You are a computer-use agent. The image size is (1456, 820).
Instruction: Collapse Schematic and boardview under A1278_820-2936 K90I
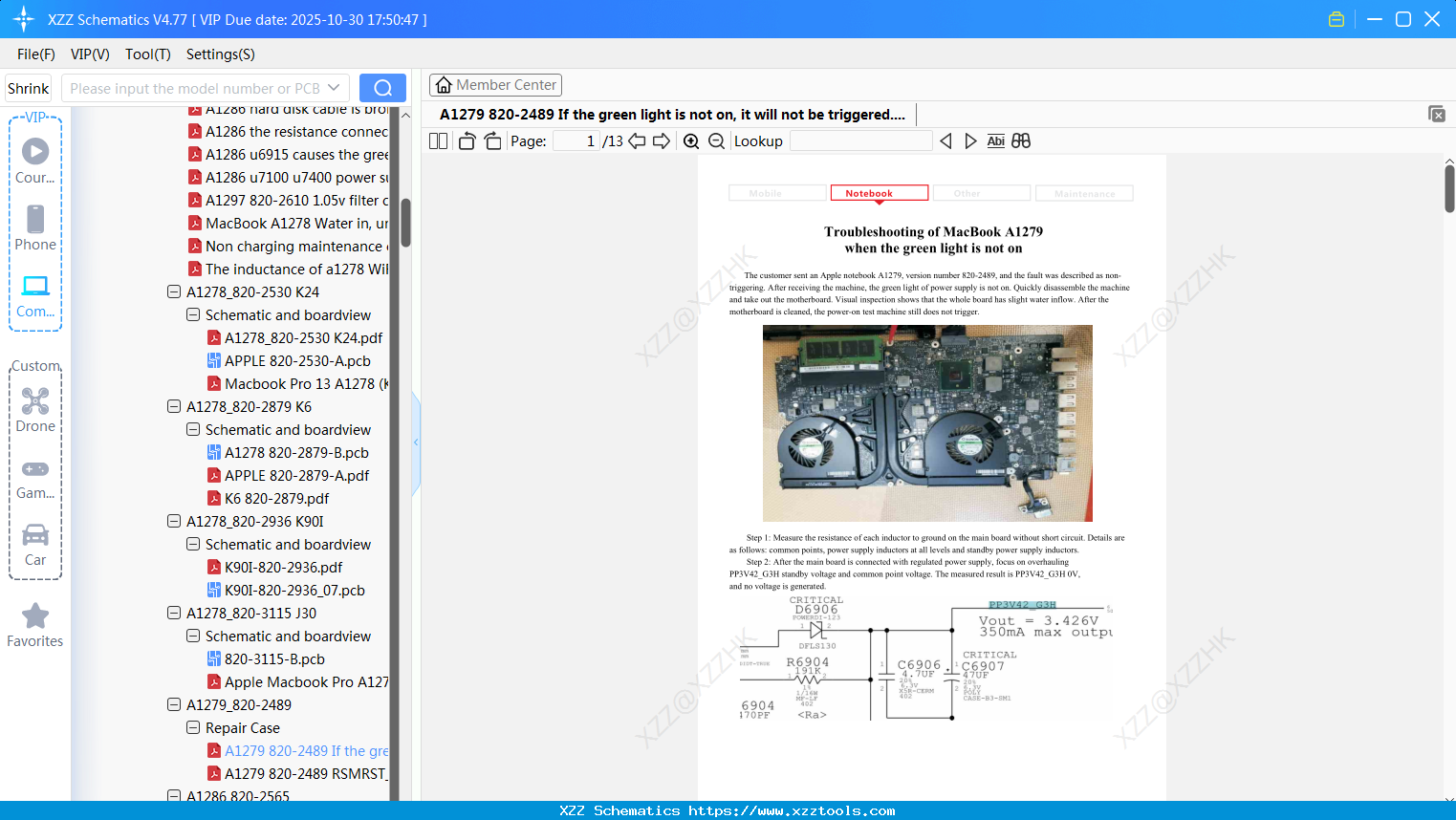pos(193,544)
